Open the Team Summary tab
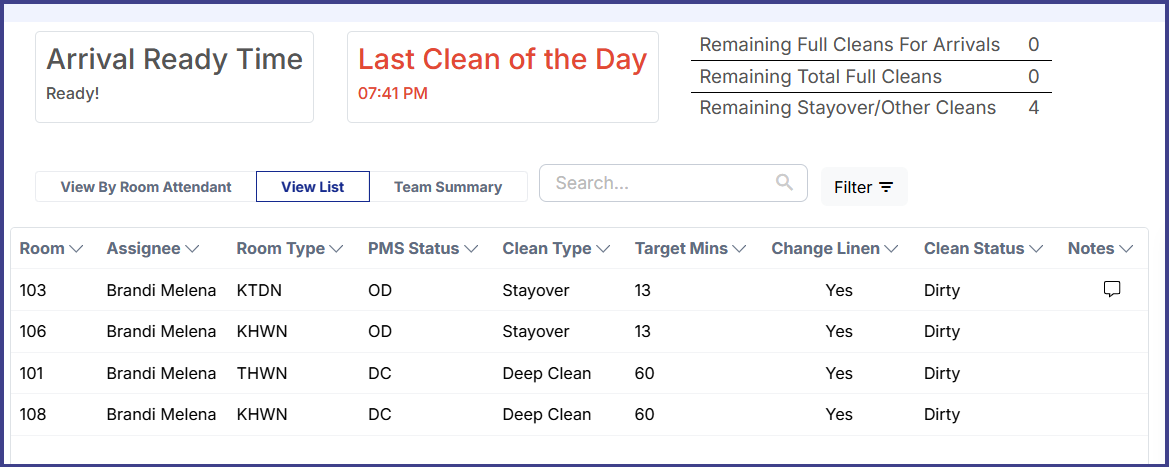 point(448,187)
